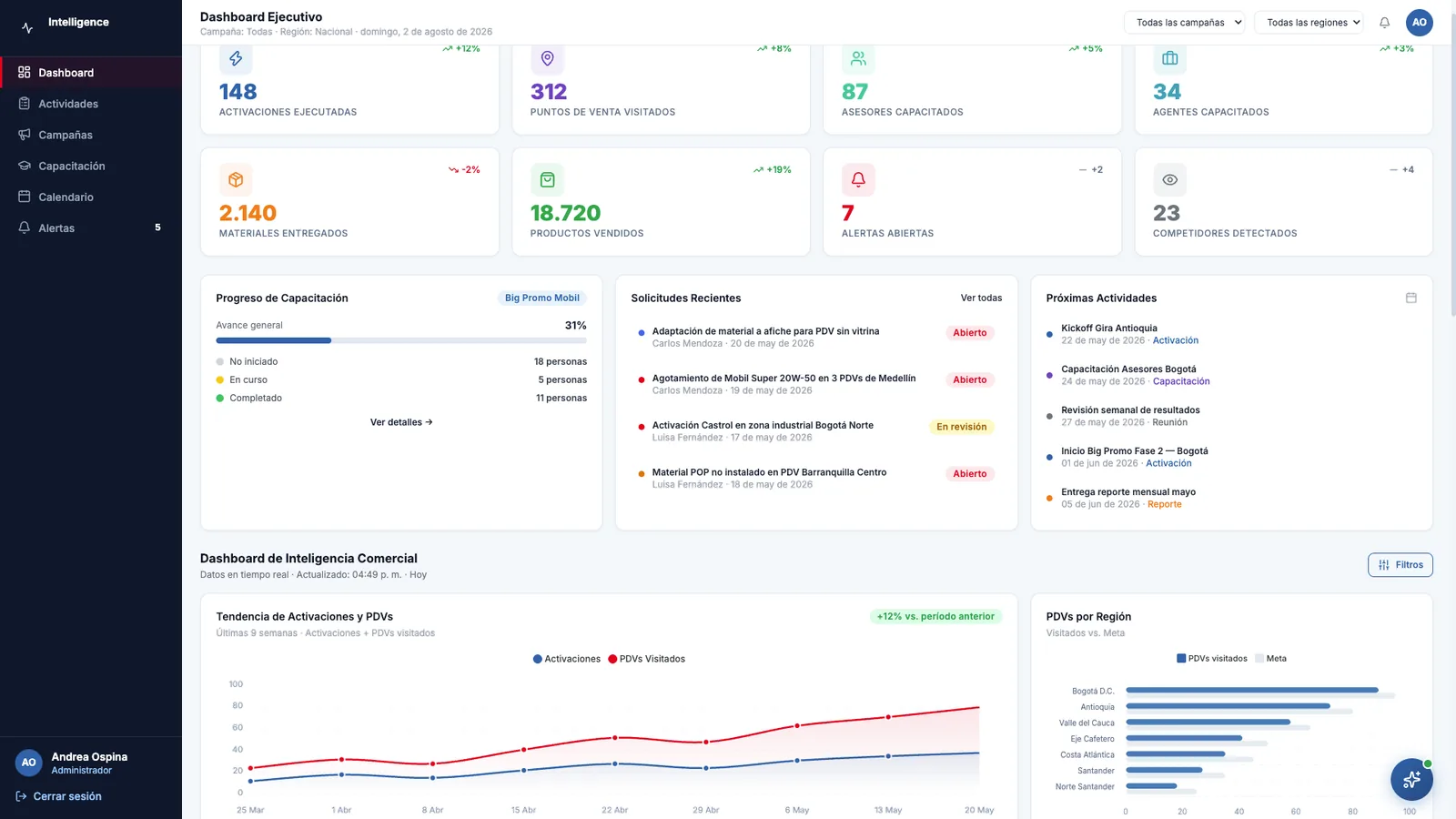Click the 148 Activaciones Ejecutadas value
This screenshot has width=1456, height=819.
pos(238,92)
